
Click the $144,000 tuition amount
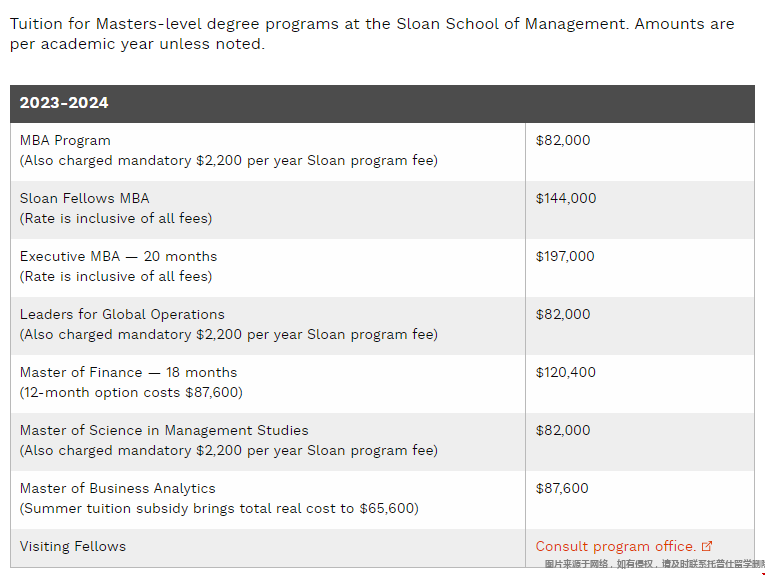click(x=565, y=198)
